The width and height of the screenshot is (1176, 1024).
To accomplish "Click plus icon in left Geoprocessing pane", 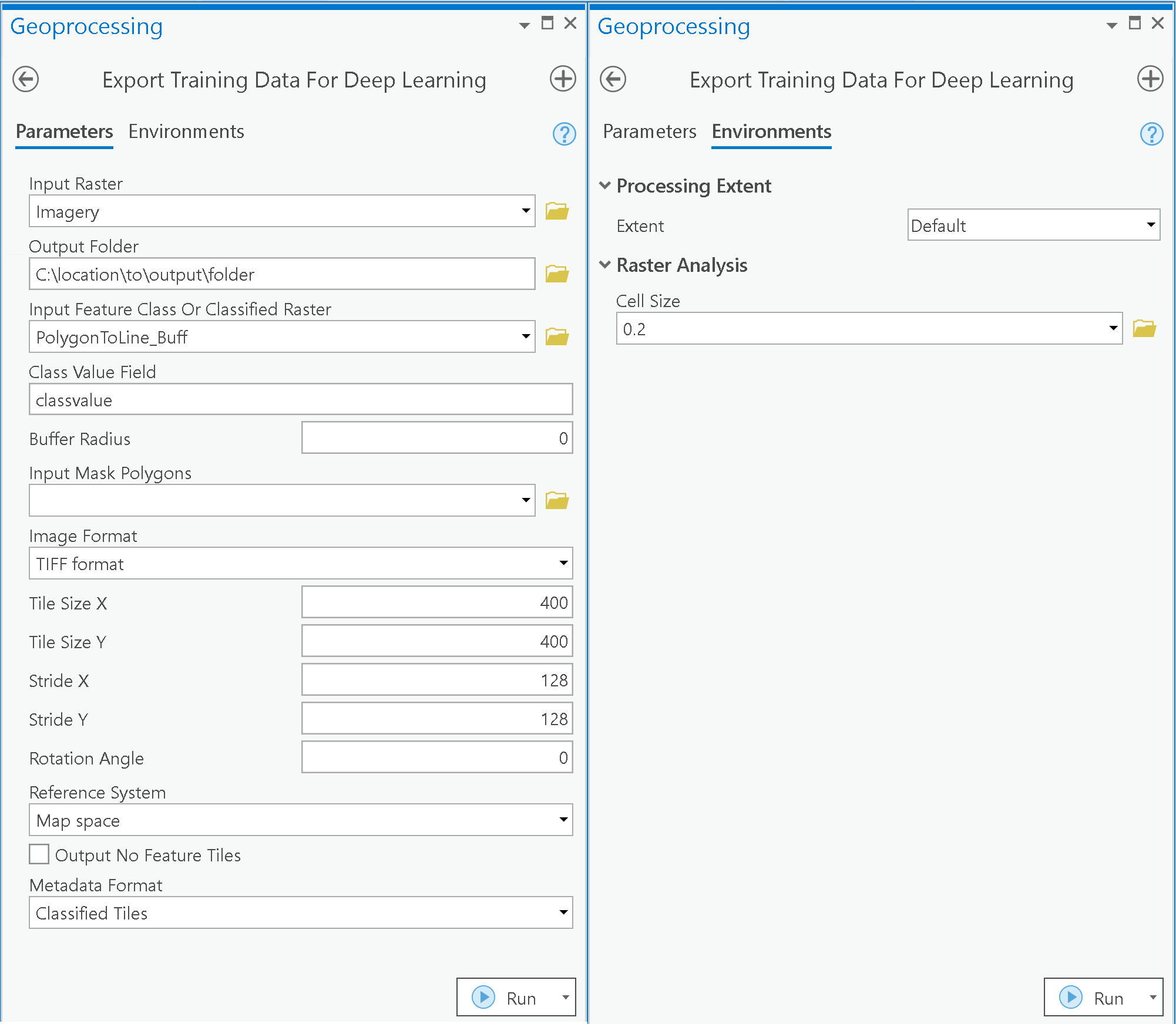I will click(x=562, y=79).
